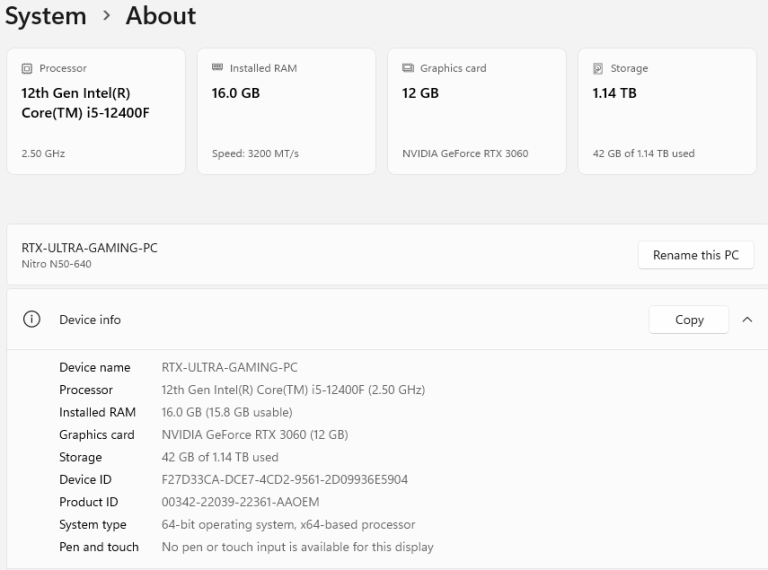Viewport: 768px width, 570px height.
Task: Click the NVIDIA GeForce RTX 3060 label in the Graphics card tile
Action: (465, 154)
